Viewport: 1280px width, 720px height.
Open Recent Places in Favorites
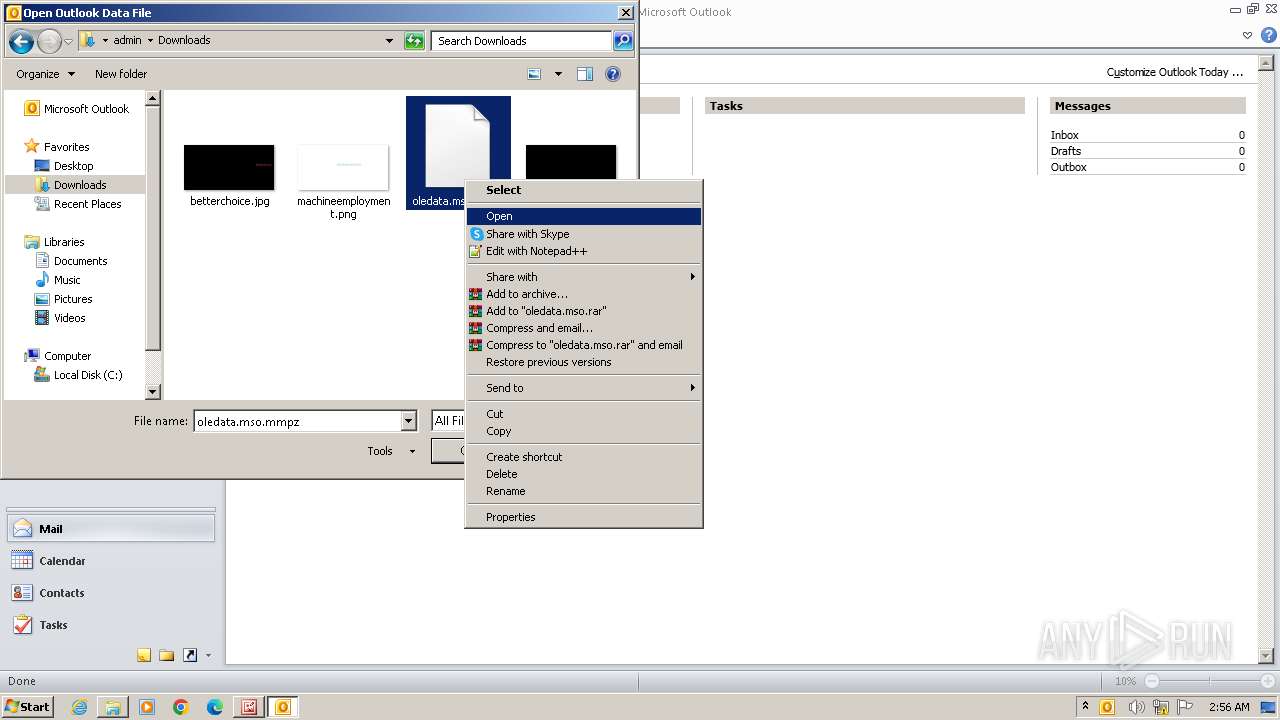tap(78, 204)
